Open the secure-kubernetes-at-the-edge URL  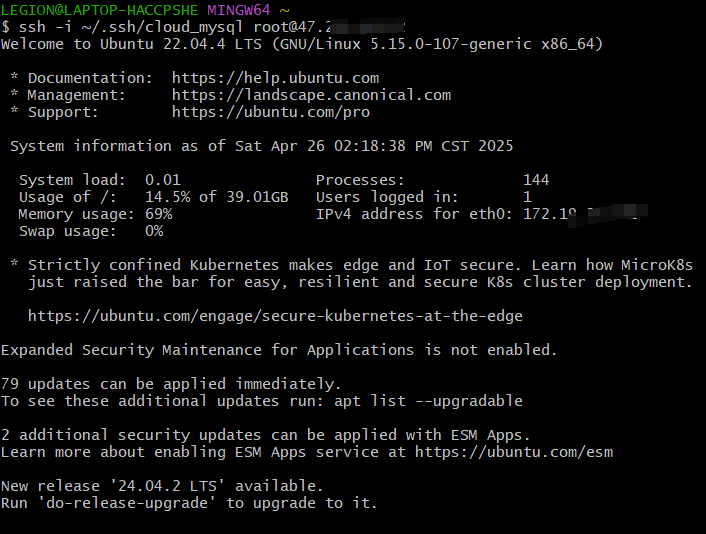click(x=275, y=317)
